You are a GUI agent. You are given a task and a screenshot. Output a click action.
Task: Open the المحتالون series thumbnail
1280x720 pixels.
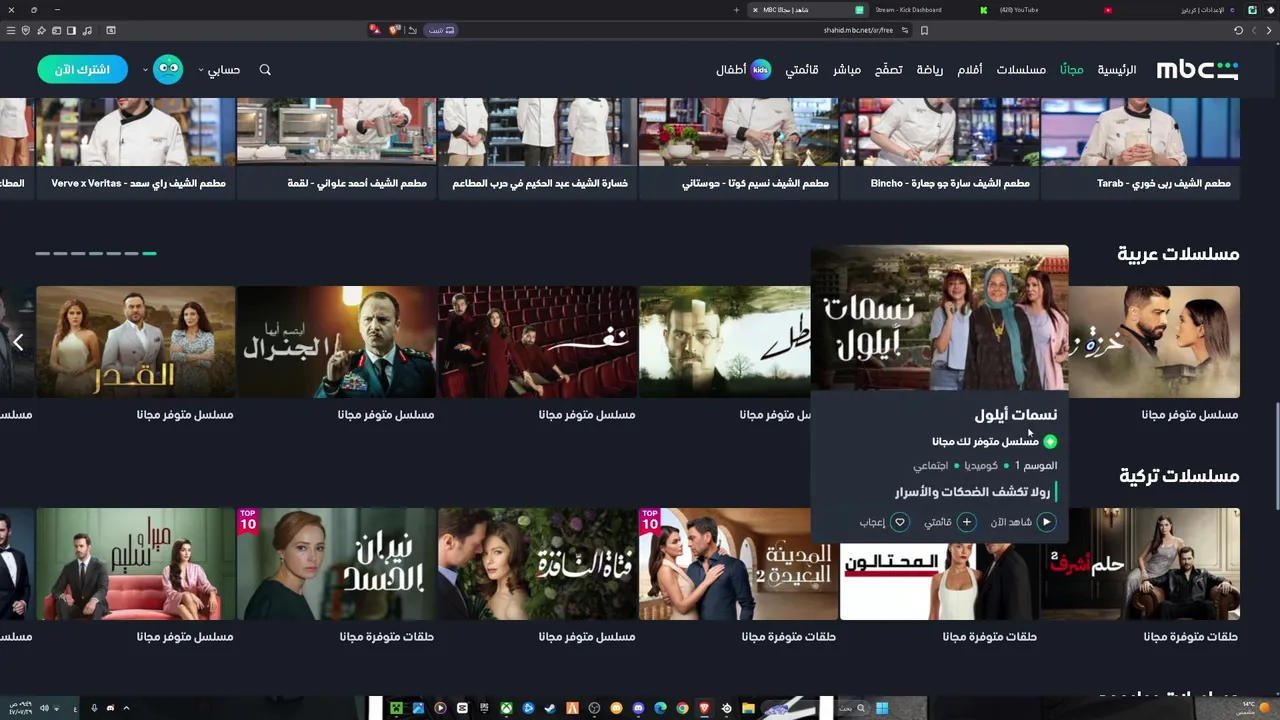point(939,580)
